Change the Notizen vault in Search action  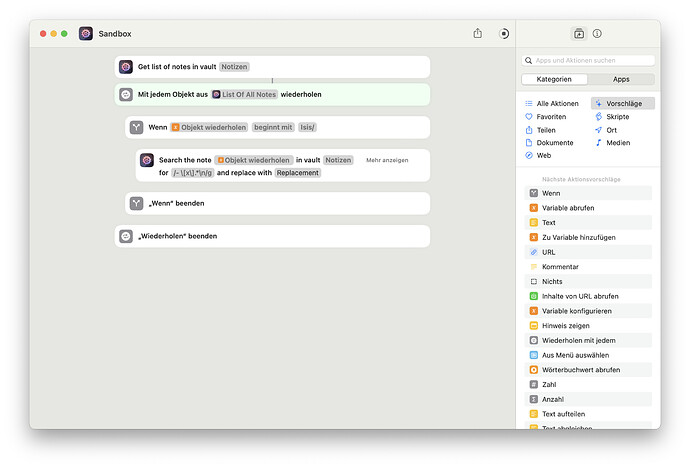pyautogui.click(x=338, y=160)
